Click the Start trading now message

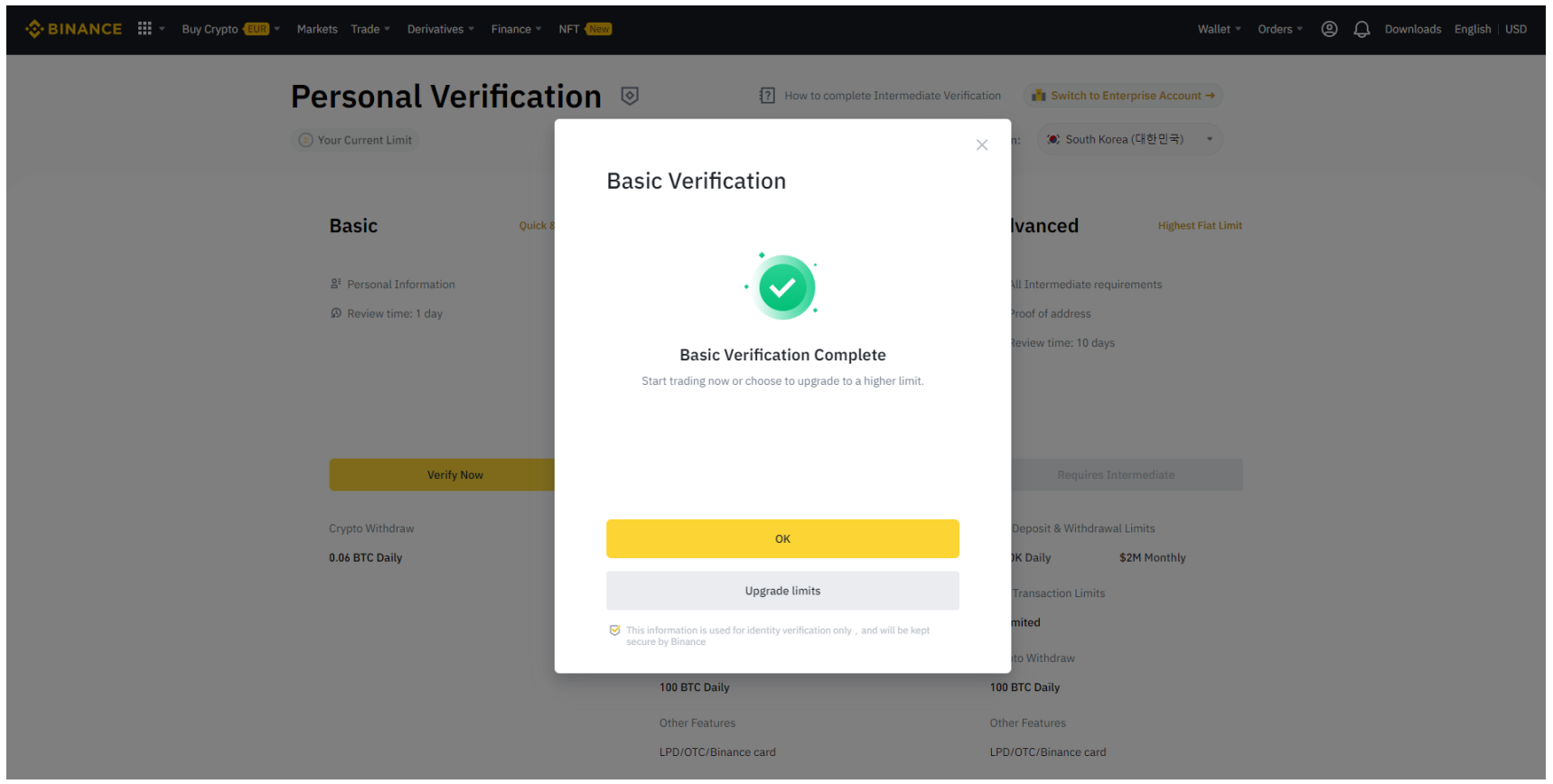coord(782,381)
